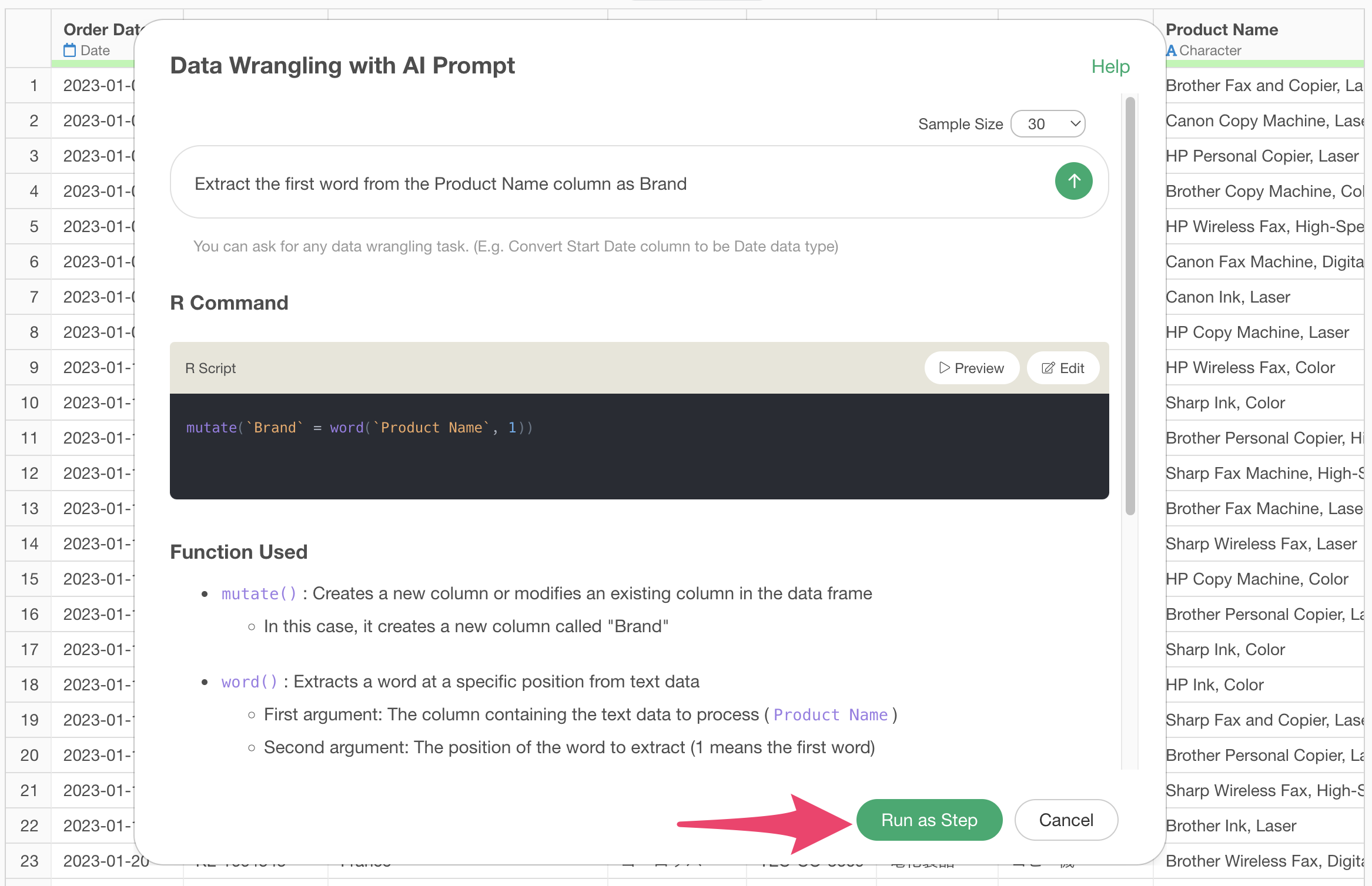Edit the R Script

(1063, 368)
